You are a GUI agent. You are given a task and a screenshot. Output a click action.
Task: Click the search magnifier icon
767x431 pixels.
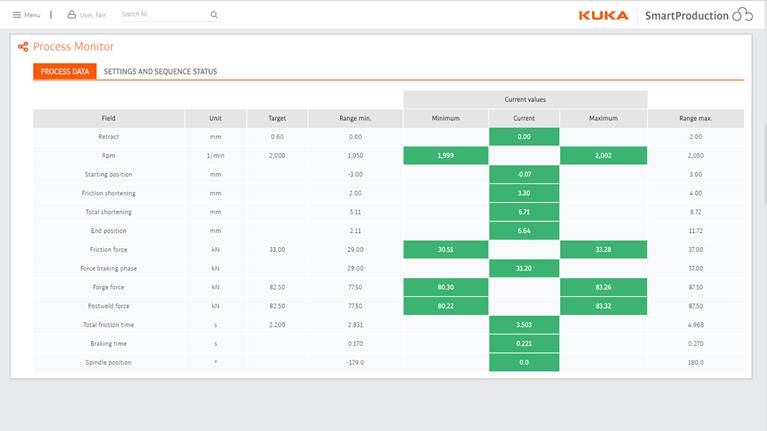214,15
